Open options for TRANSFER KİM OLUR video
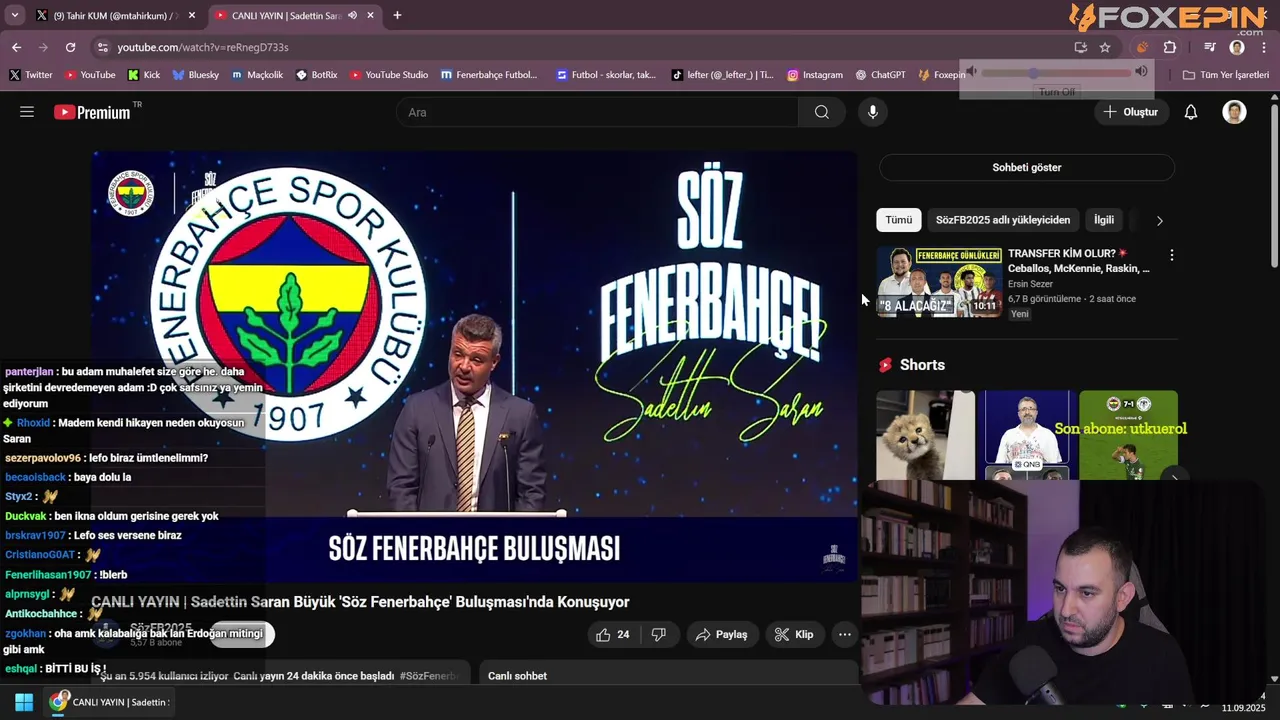 (x=1172, y=255)
